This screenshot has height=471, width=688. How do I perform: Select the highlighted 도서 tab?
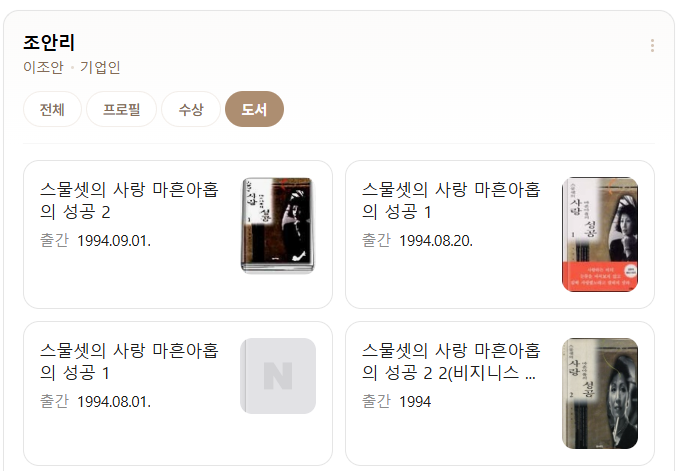[254, 109]
